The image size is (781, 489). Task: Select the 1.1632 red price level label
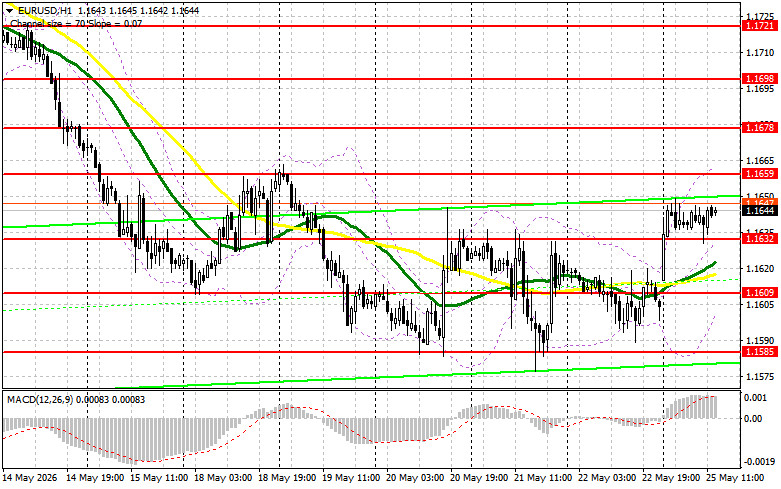(x=759, y=239)
